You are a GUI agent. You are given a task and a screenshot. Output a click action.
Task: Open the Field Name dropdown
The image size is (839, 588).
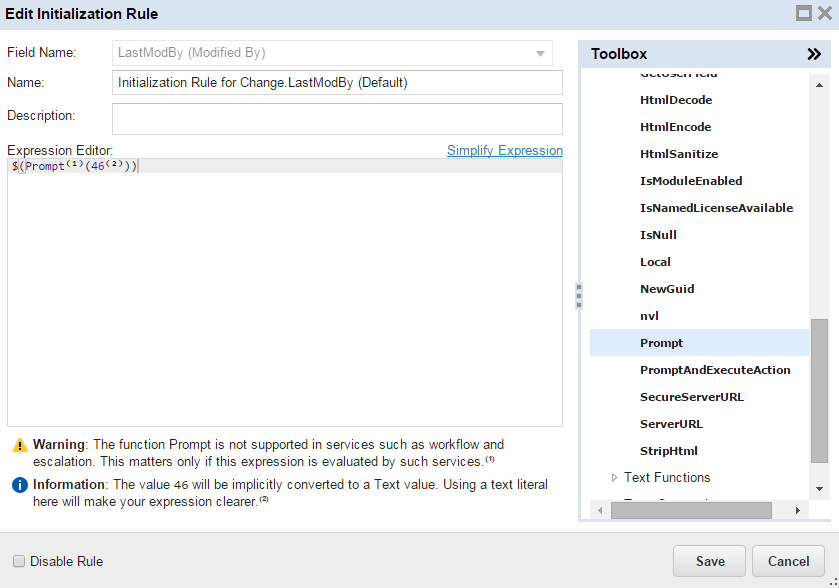(x=538, y=52)
